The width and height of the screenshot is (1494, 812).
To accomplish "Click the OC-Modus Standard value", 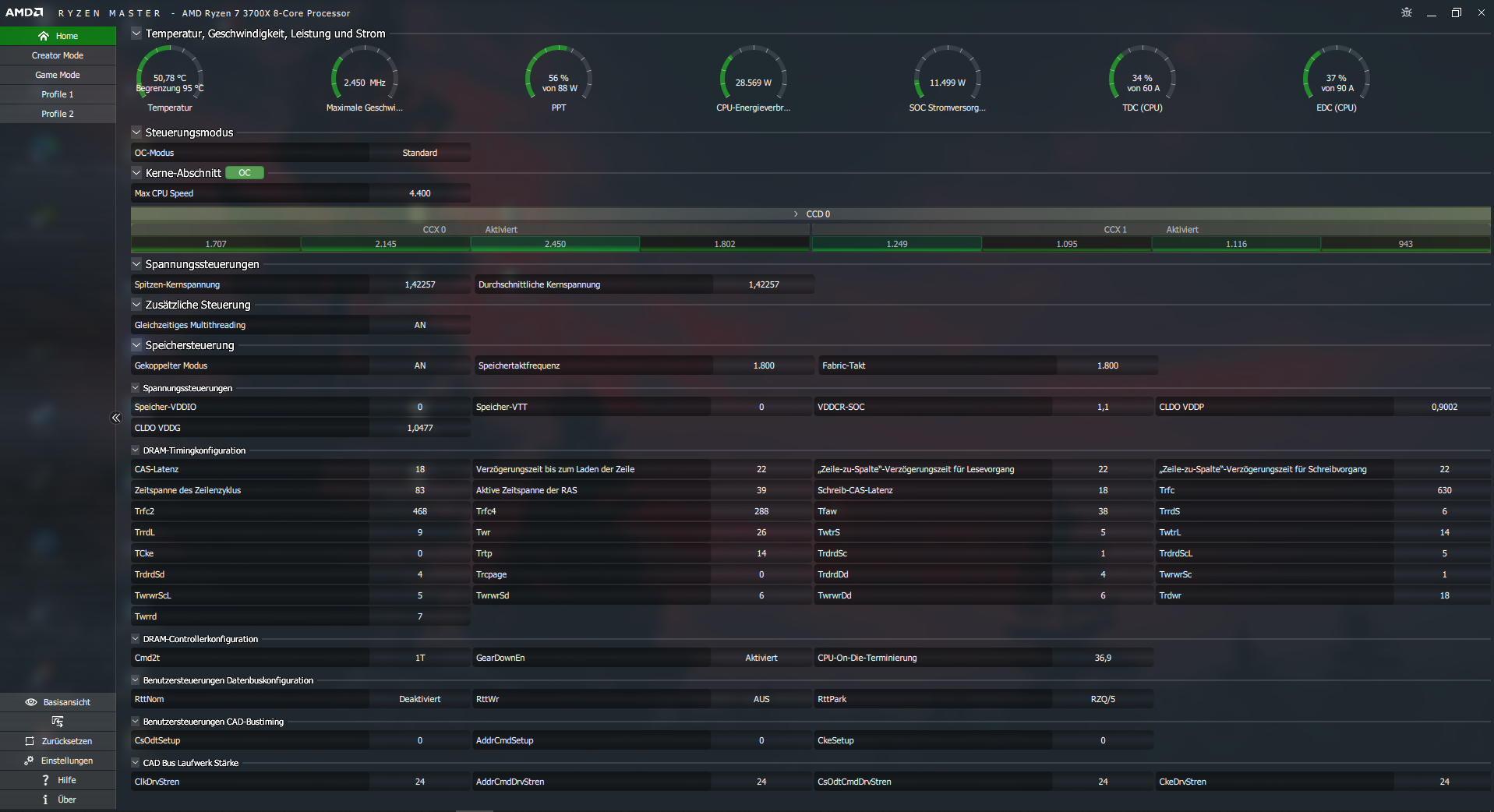I will tap(420, 153).
